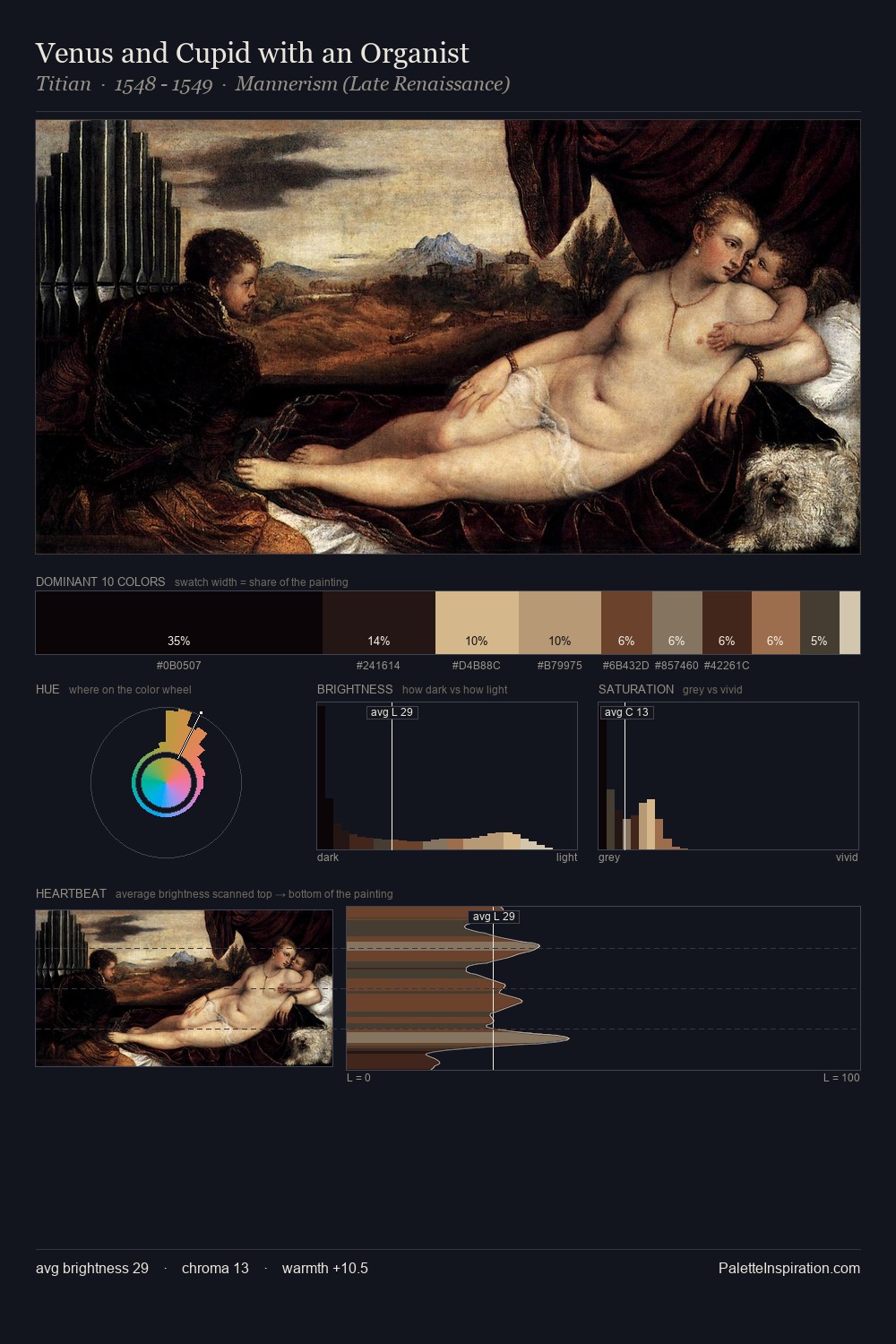Screen dimensions: 896x1344
Task: Click the 'BRIGHTNESS' section heading
Action: point(355,689)
